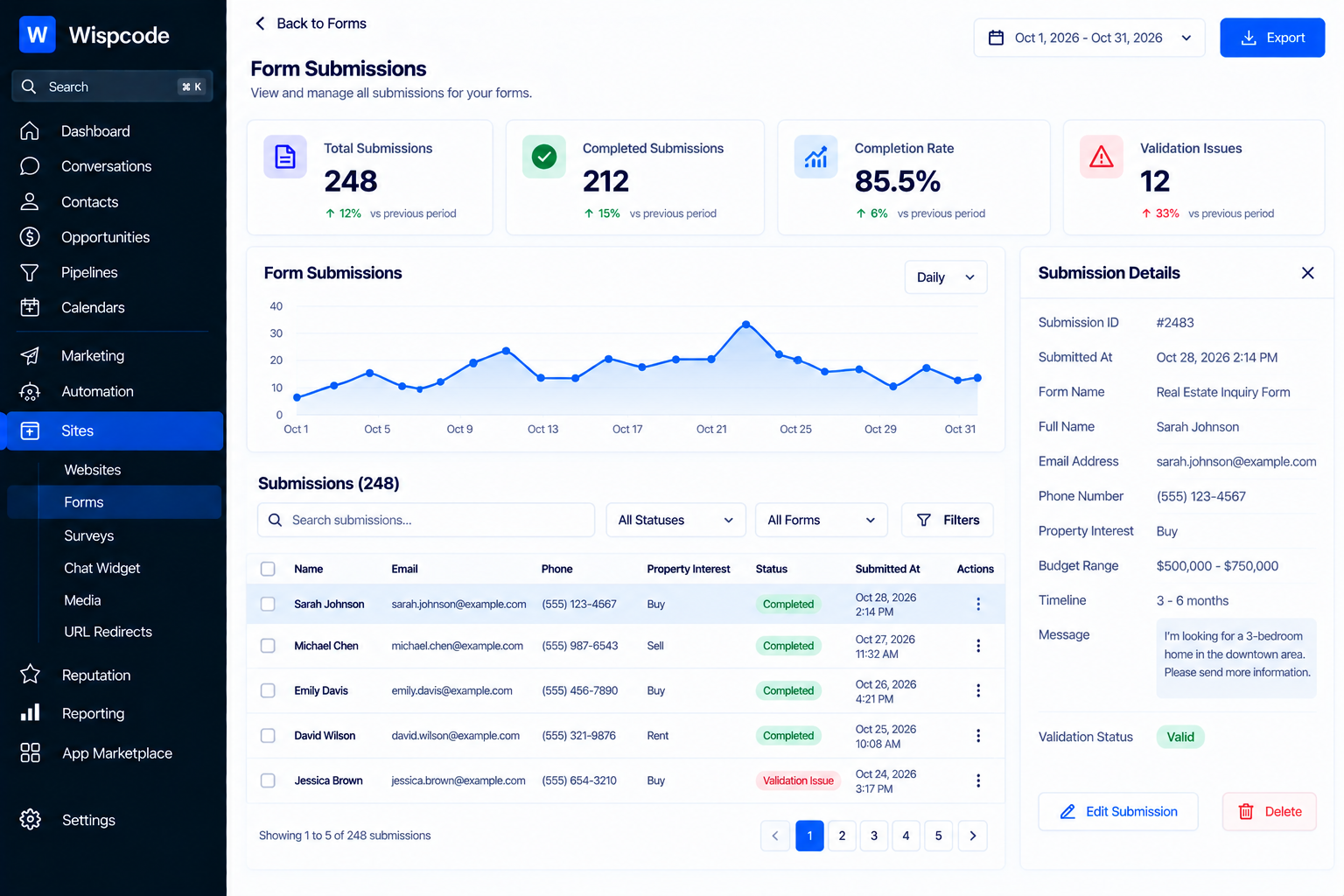Click Edit Submission button
Image resolution: width=1344 pixels, height=896 pixels.
1118,812
